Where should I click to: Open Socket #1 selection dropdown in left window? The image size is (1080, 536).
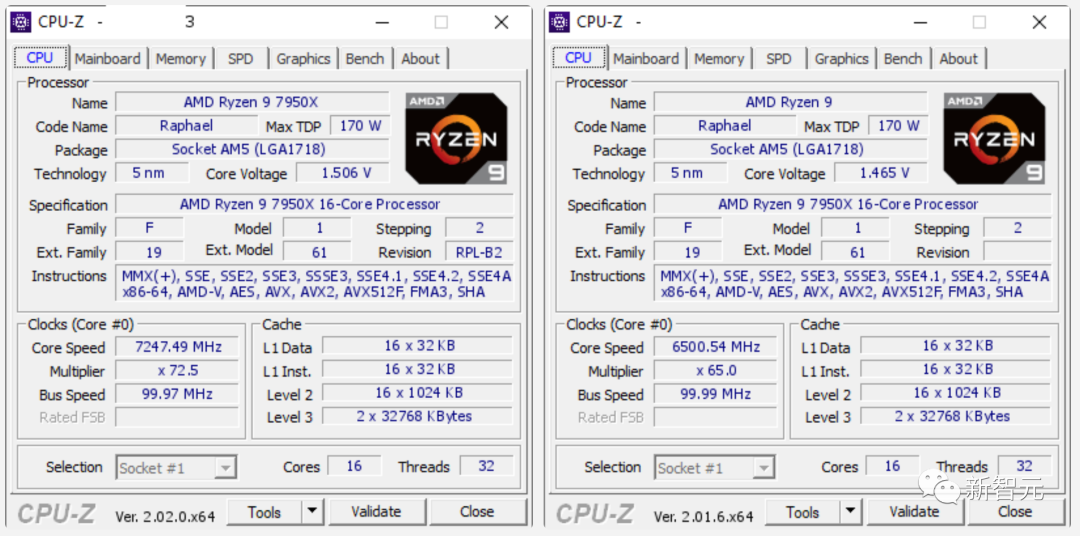tap(177, 468)
